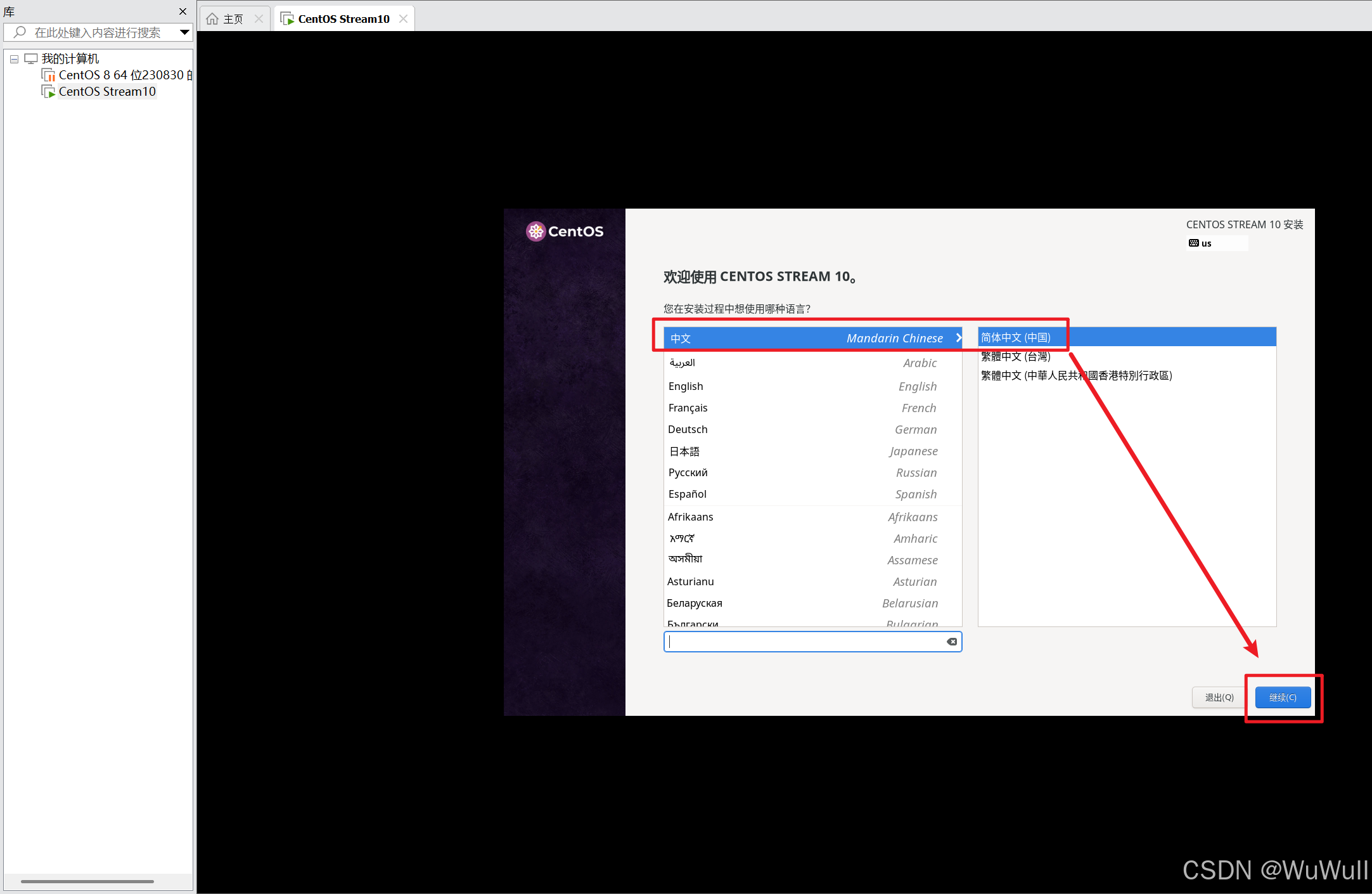This screenshot has width=1372, height=894.
Task: Click the running CentOS Stream10 VM icon in tree
Action: pyautogui.click(x=48, y=92)
